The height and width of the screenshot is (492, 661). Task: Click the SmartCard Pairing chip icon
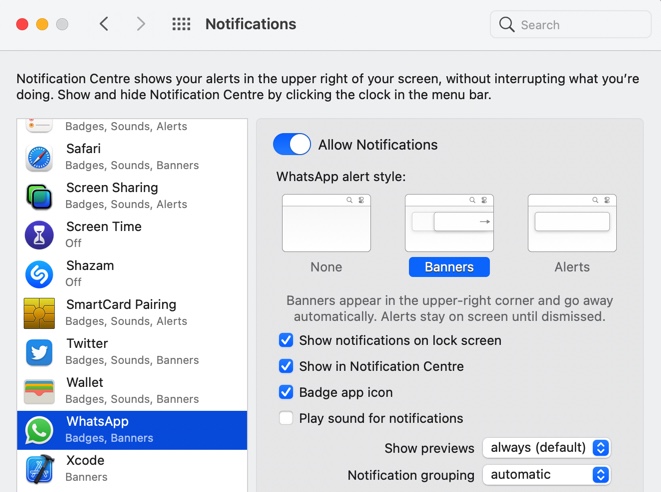39,313
